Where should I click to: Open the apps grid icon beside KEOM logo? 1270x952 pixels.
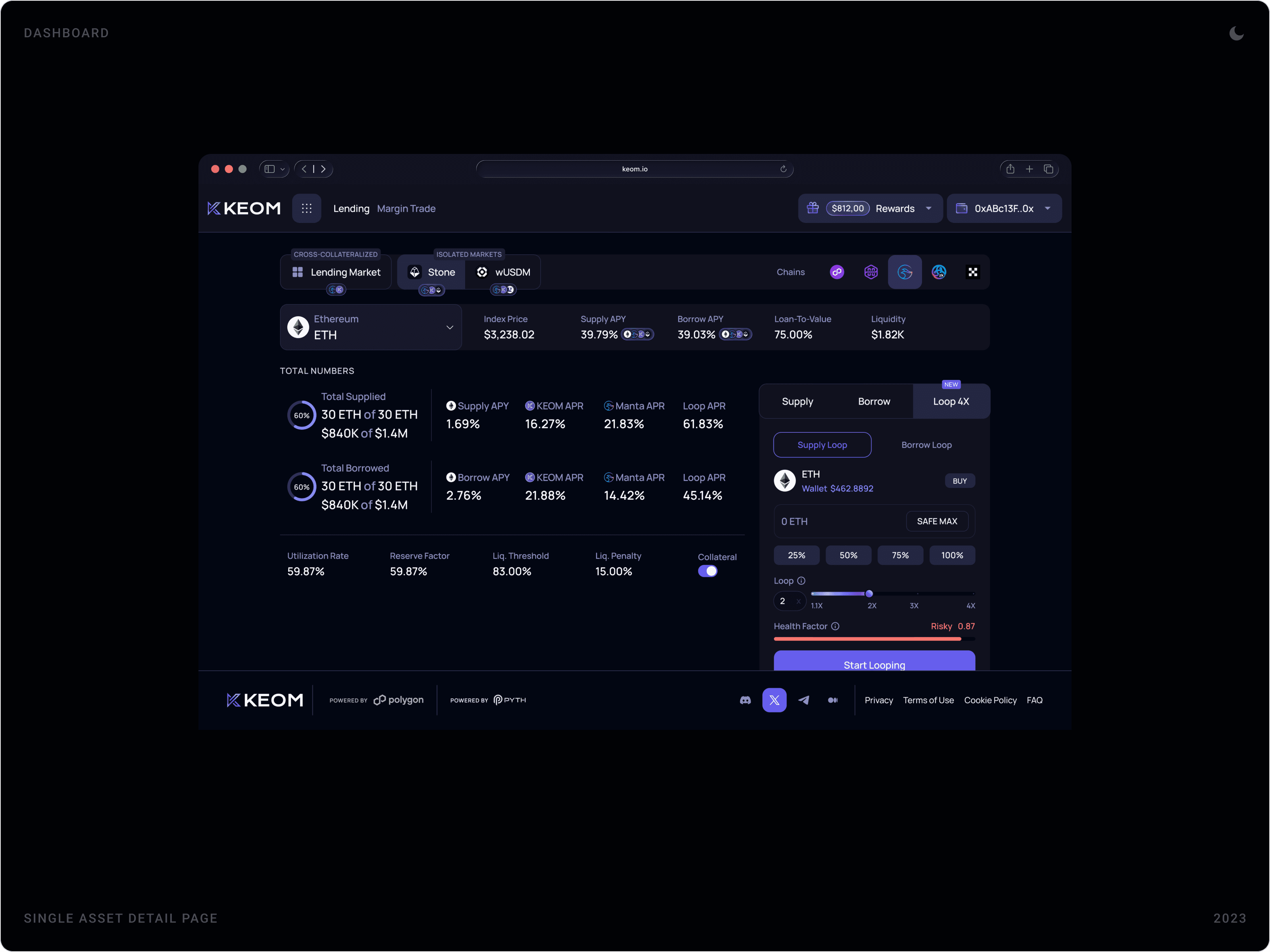coord(307,208)
